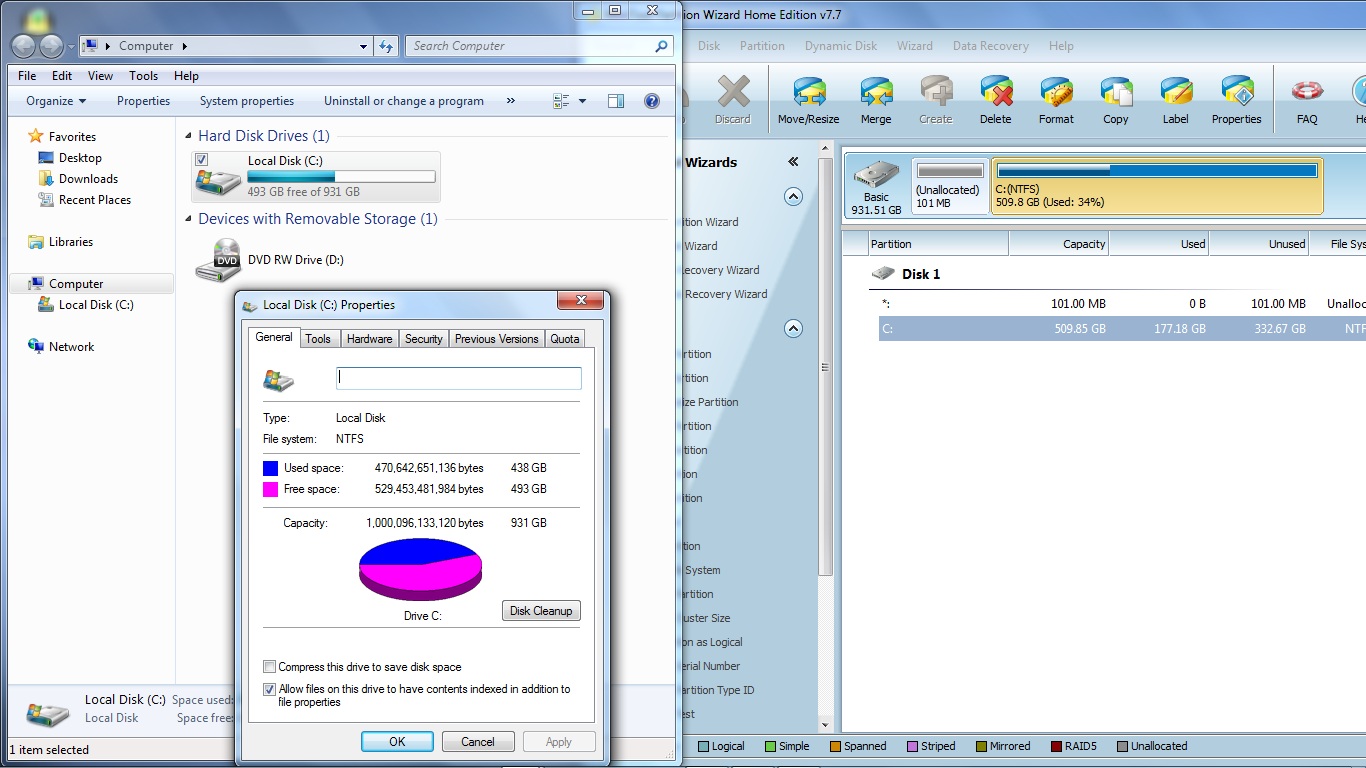Image resolution: width=1366 pixels, height=768 pixels.
Task: Collapse the Hard Disk Drives group
Action: (189, 136)
